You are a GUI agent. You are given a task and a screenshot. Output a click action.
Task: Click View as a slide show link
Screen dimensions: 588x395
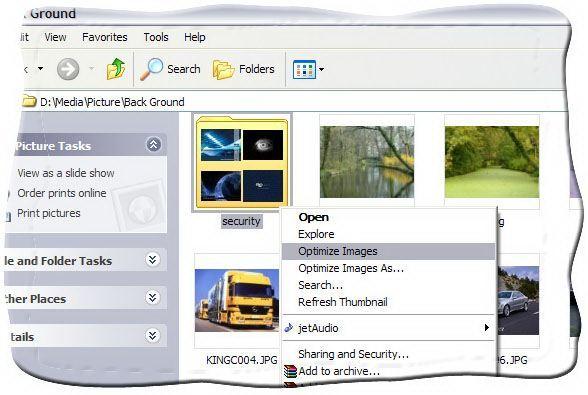(x=66, y=173)
